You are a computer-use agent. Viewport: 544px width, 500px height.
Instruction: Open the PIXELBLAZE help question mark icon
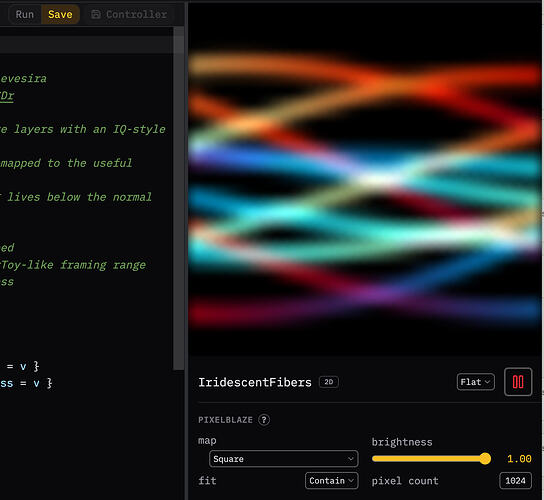[x=264, y=420]
